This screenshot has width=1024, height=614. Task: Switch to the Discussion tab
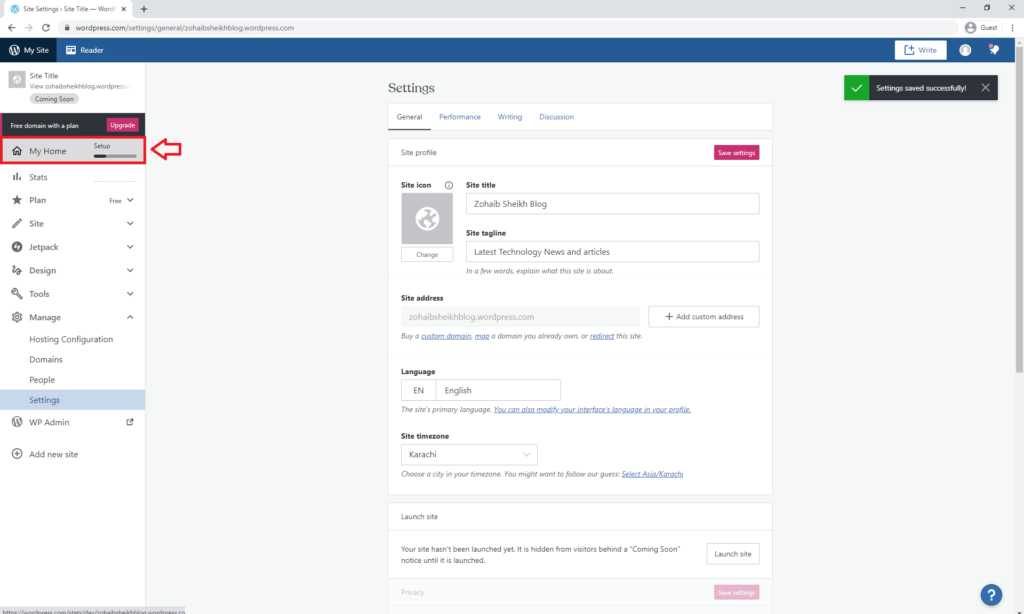click(x=556, y=117)
